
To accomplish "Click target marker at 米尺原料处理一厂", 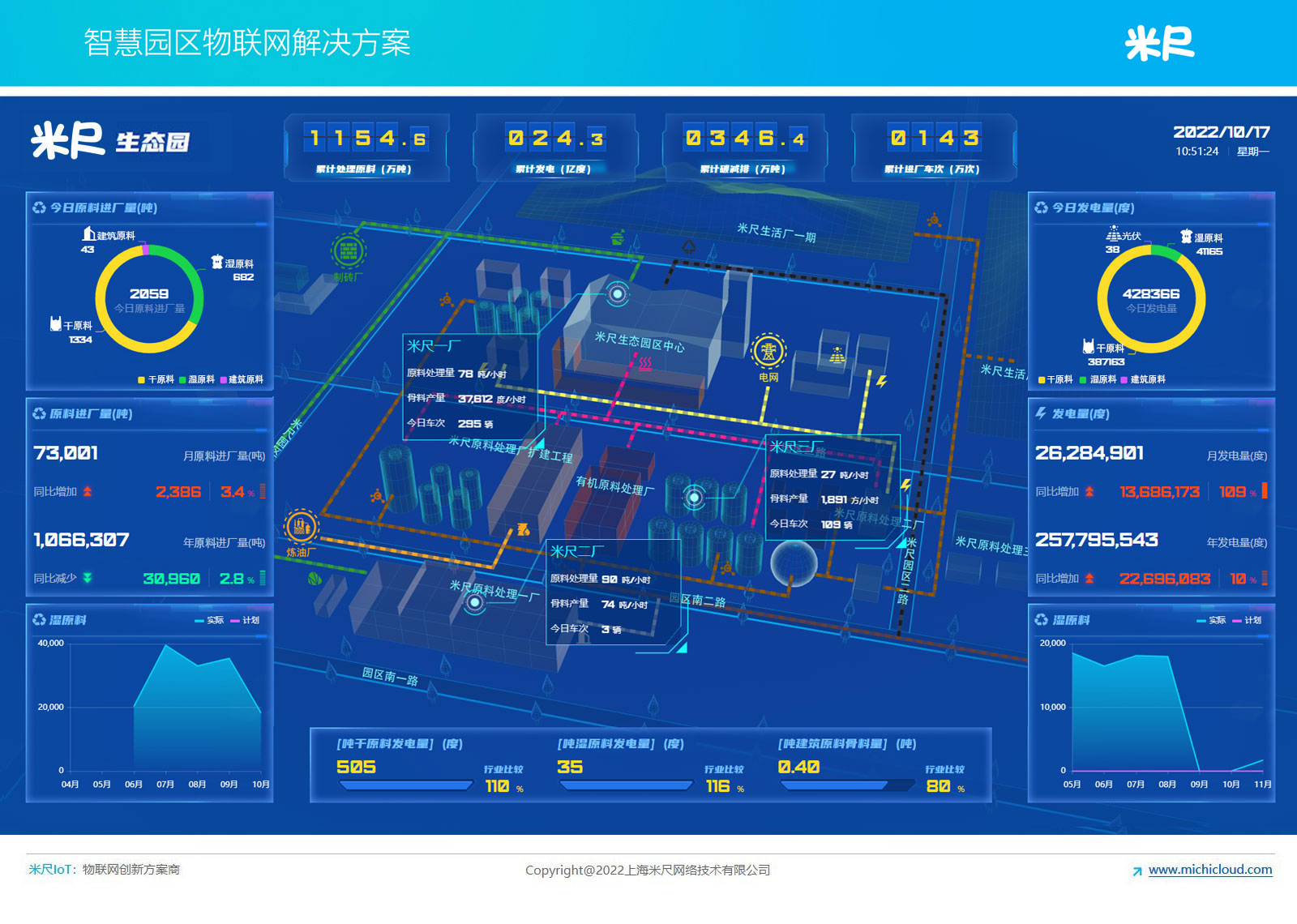I will pyautogui.click(x=475, y=602).
